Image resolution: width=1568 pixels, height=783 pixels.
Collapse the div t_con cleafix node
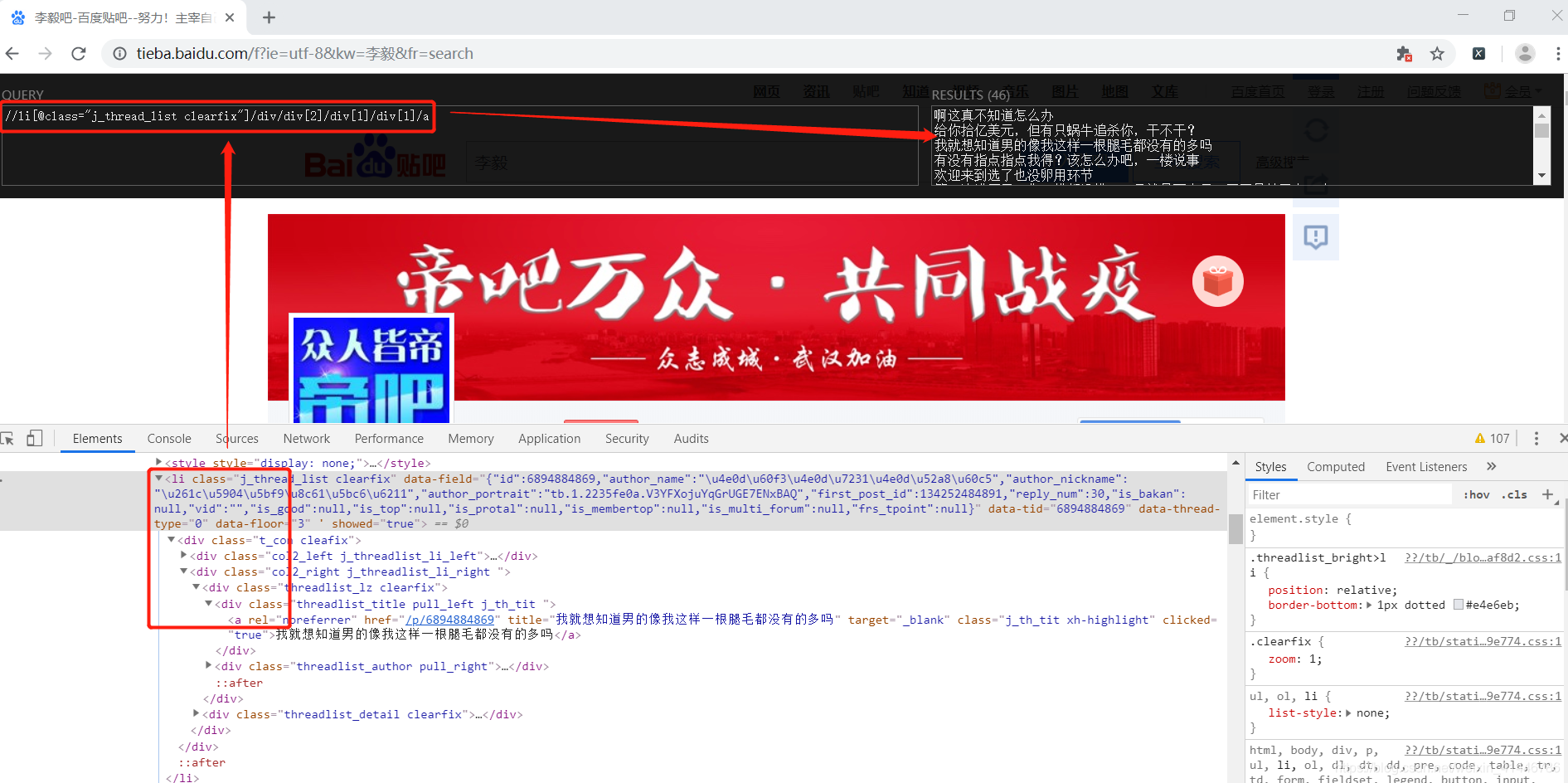171,540
